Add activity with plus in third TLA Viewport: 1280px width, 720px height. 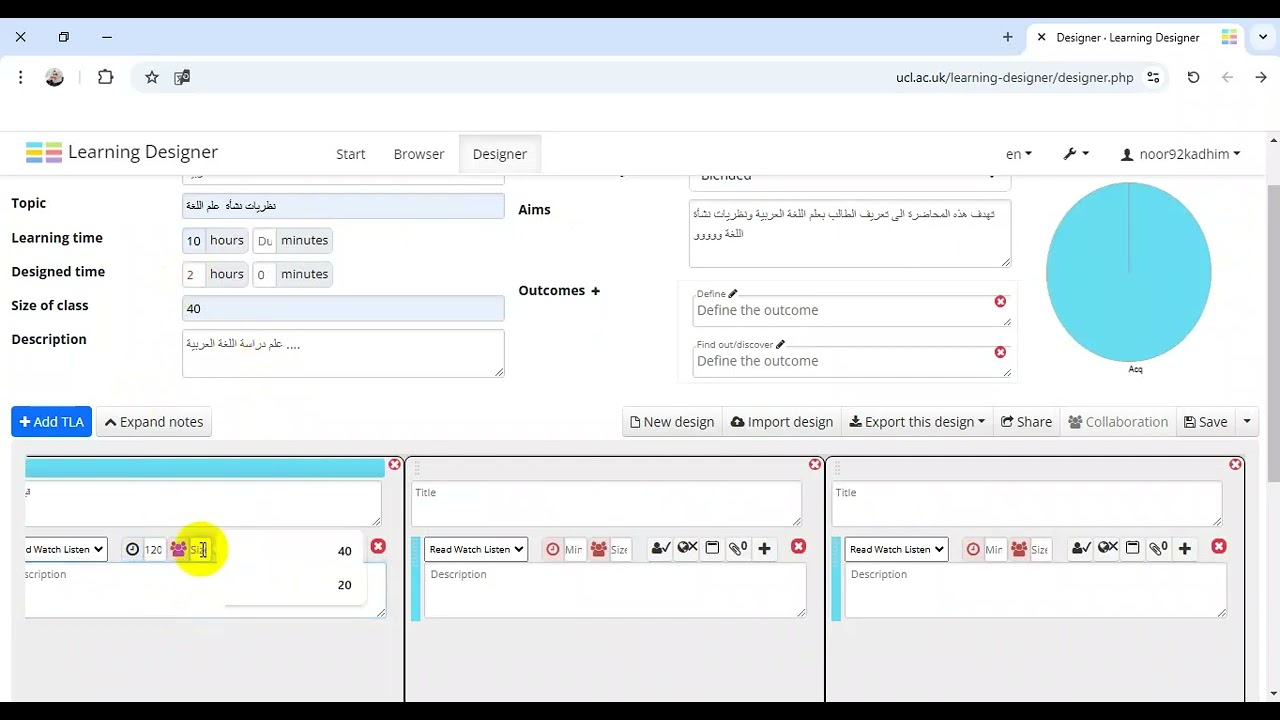1184,548
